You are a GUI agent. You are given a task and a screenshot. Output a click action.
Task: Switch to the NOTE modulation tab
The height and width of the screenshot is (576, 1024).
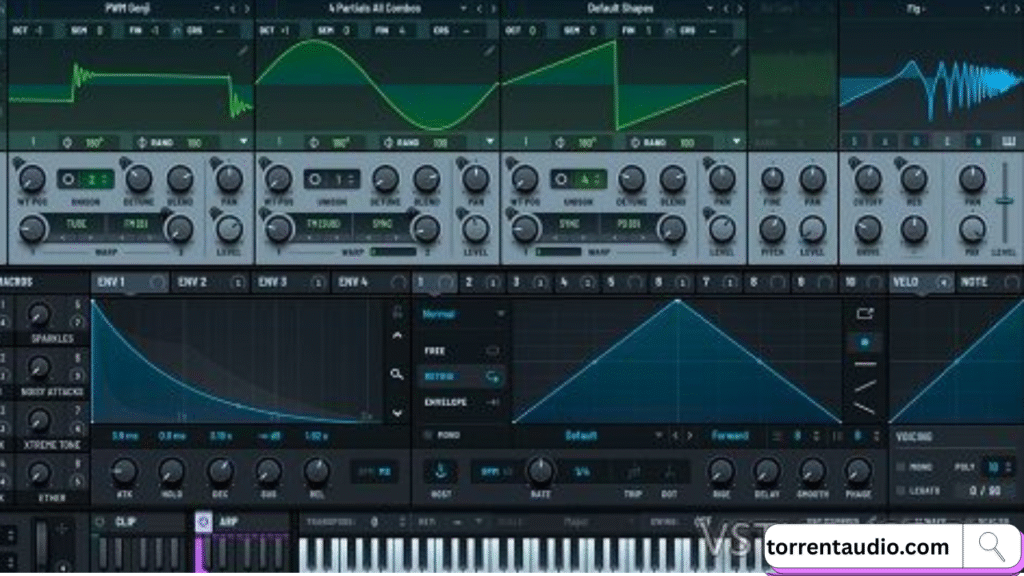tap(973, 283)
